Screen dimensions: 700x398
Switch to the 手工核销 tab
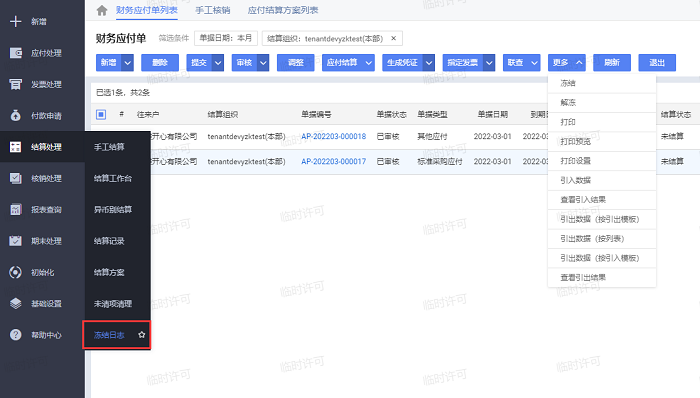212,10
